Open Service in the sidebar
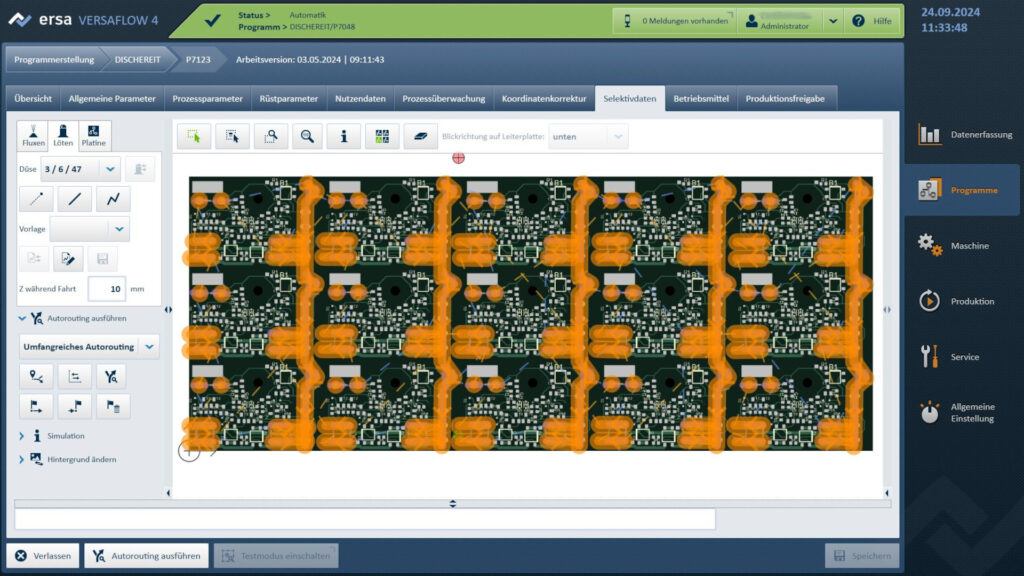Screen dimensions: 1024x576 964,357
